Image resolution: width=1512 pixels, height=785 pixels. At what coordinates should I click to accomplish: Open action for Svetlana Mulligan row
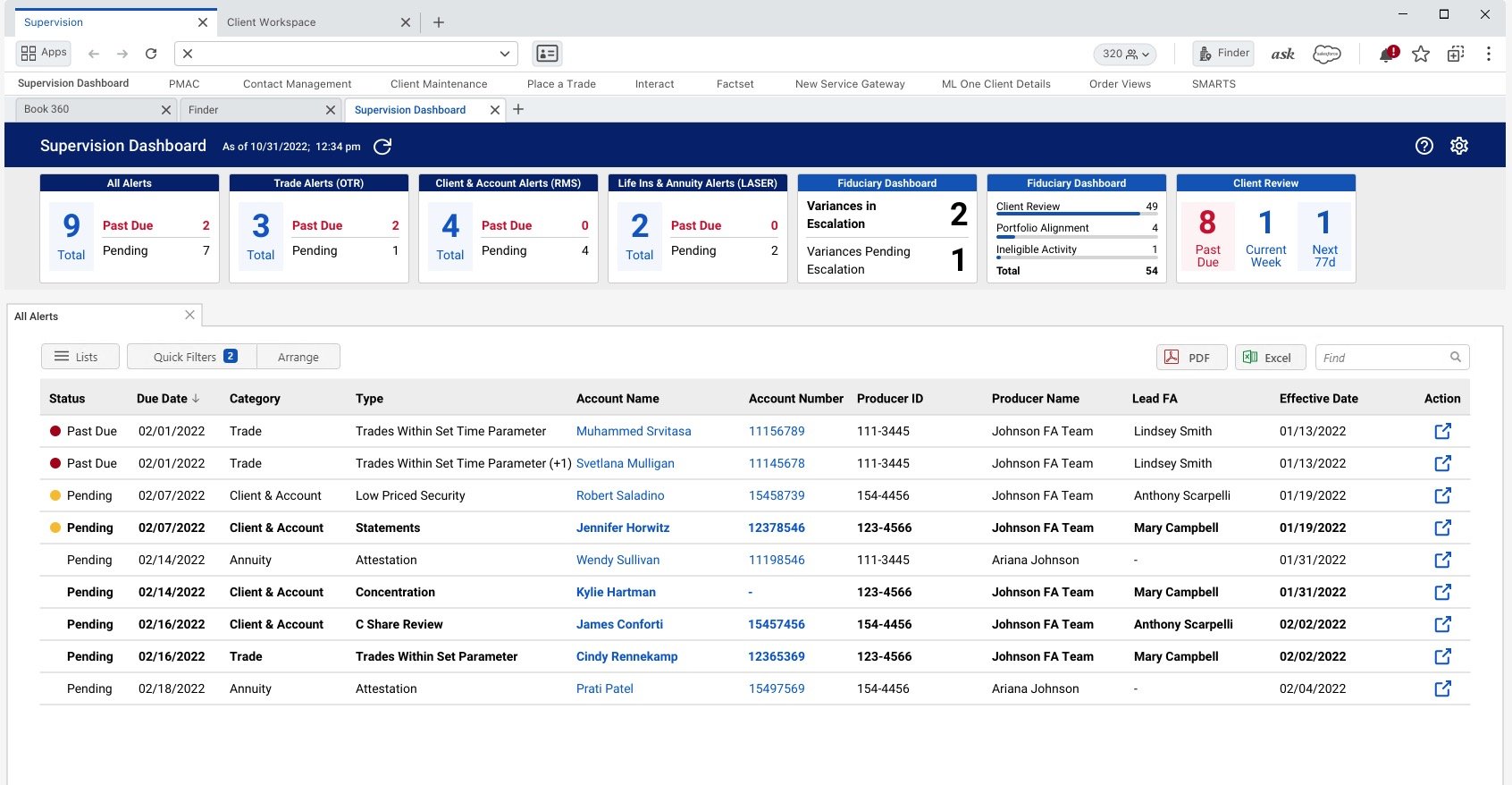tap(1442, 463)
